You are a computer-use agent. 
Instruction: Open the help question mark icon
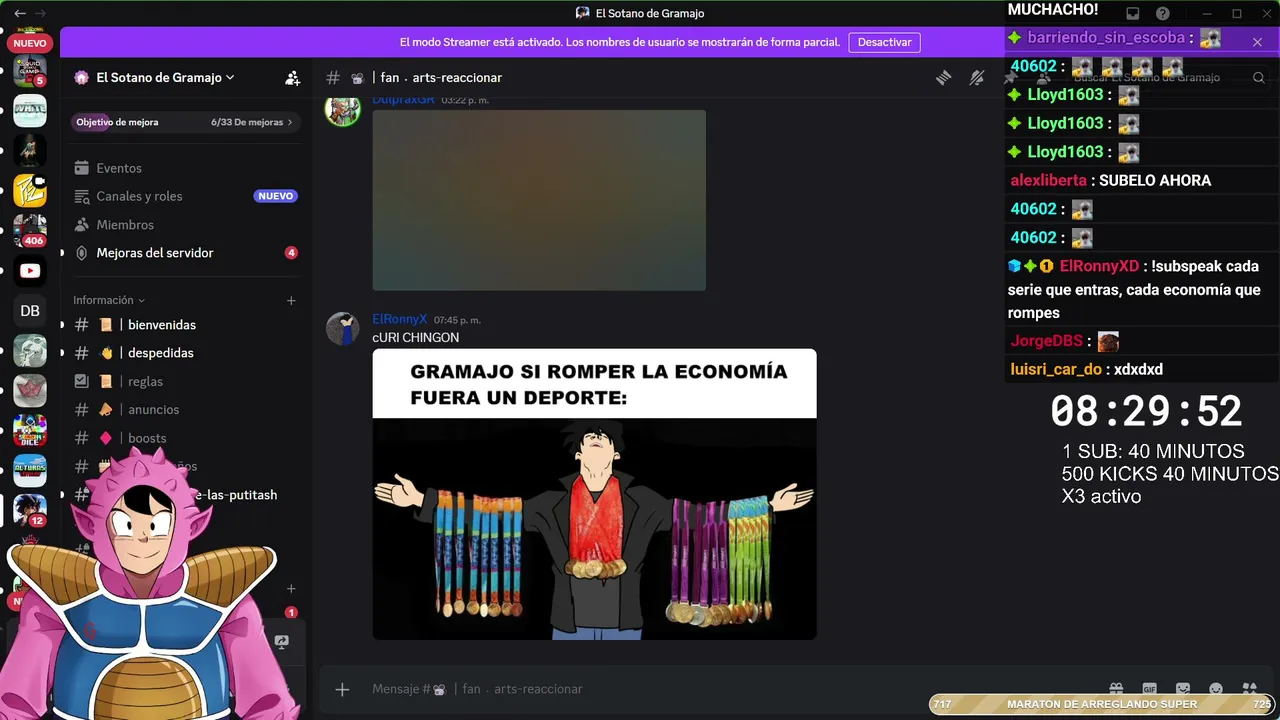1163,13
